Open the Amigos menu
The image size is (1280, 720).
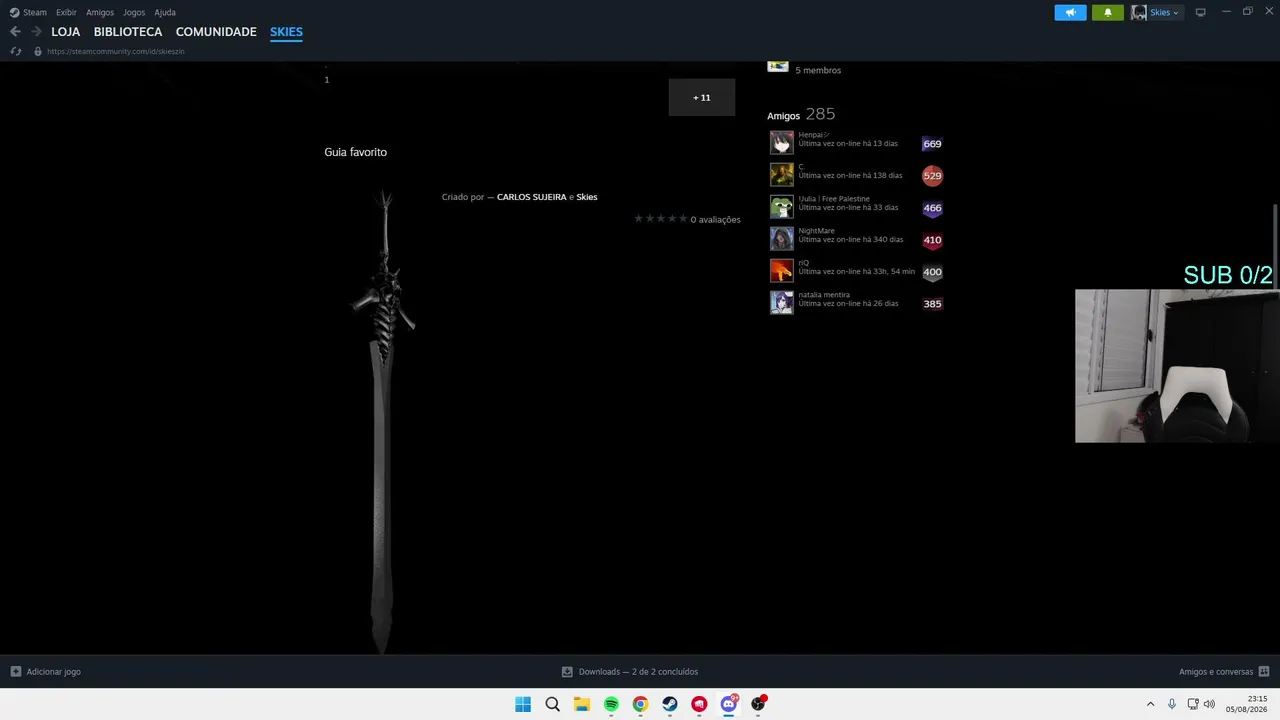100,12
